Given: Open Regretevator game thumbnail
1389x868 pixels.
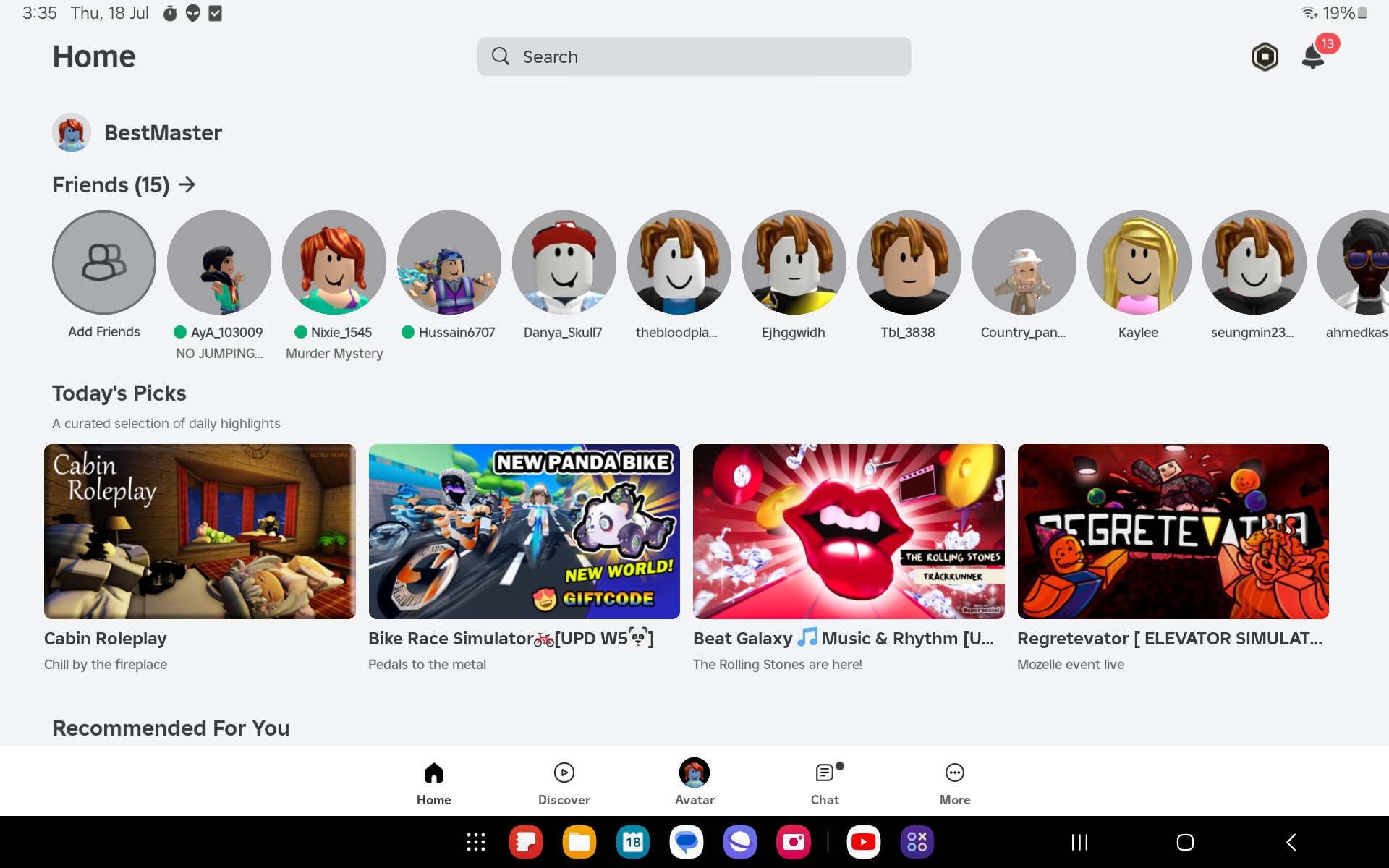Looking at the screenshot, I should click(x=1173, y=532).
